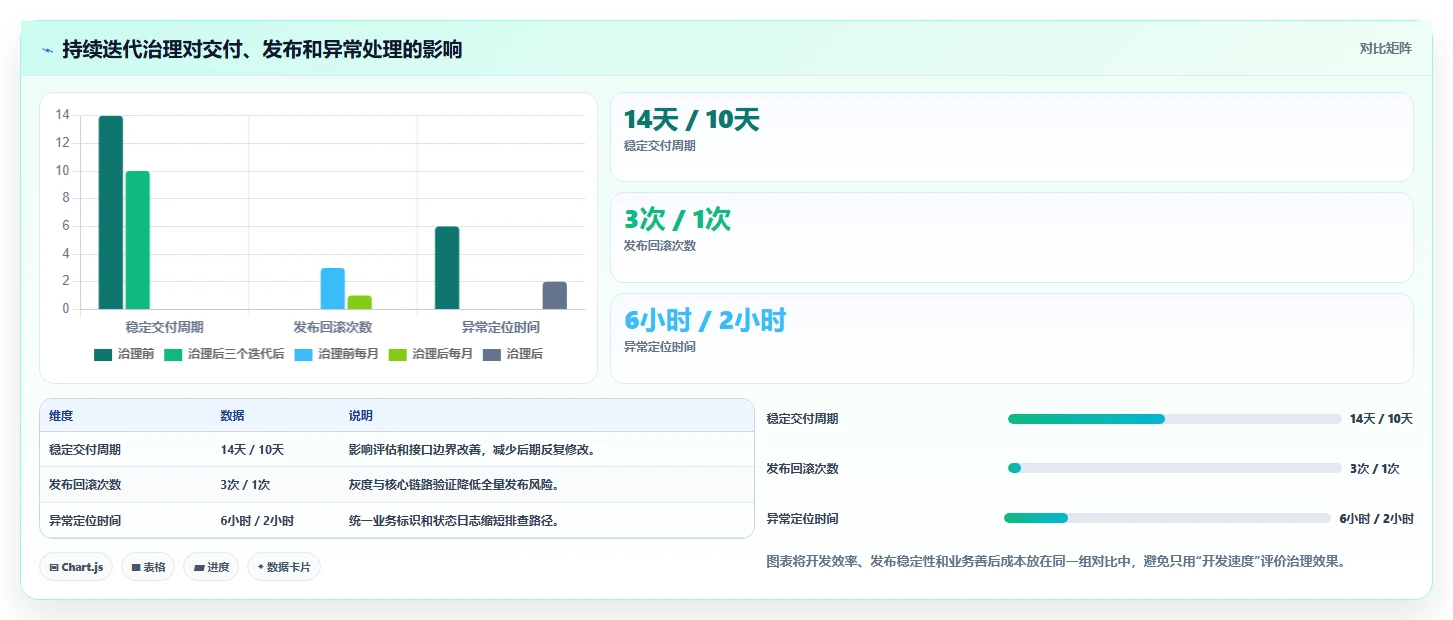This screenshot has width=1453, height=620.
Task: Click description starting 影响评估和接口边界改善
Action: click(474, 450)
